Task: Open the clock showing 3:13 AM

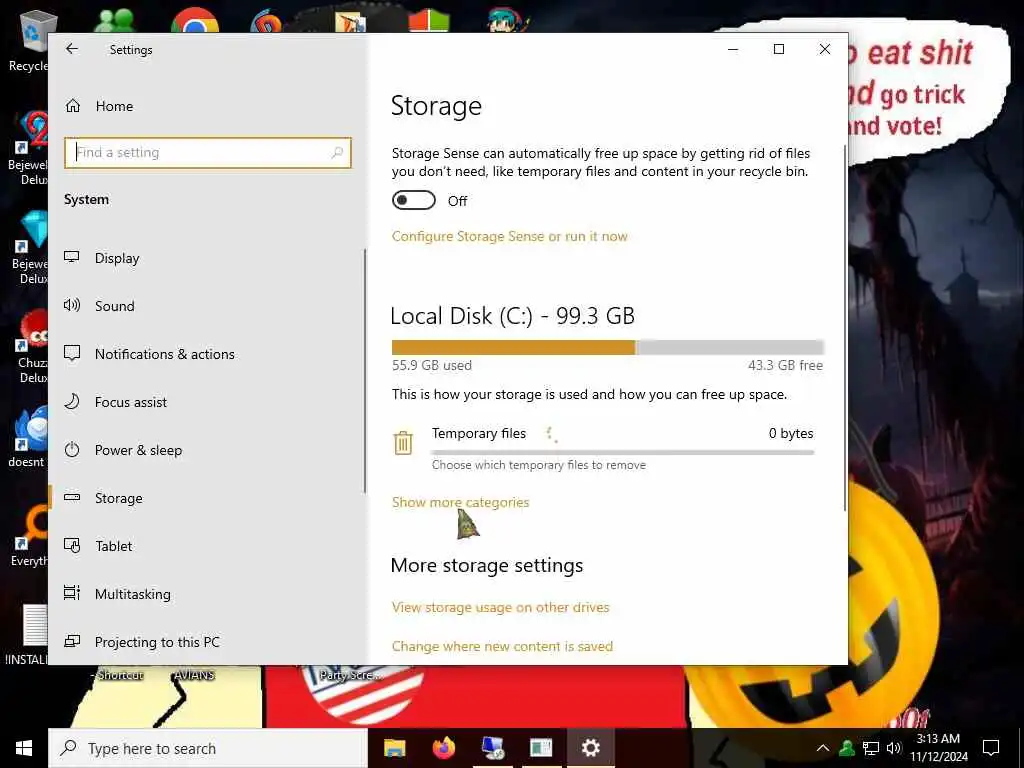Action: (x=938, y=748)
